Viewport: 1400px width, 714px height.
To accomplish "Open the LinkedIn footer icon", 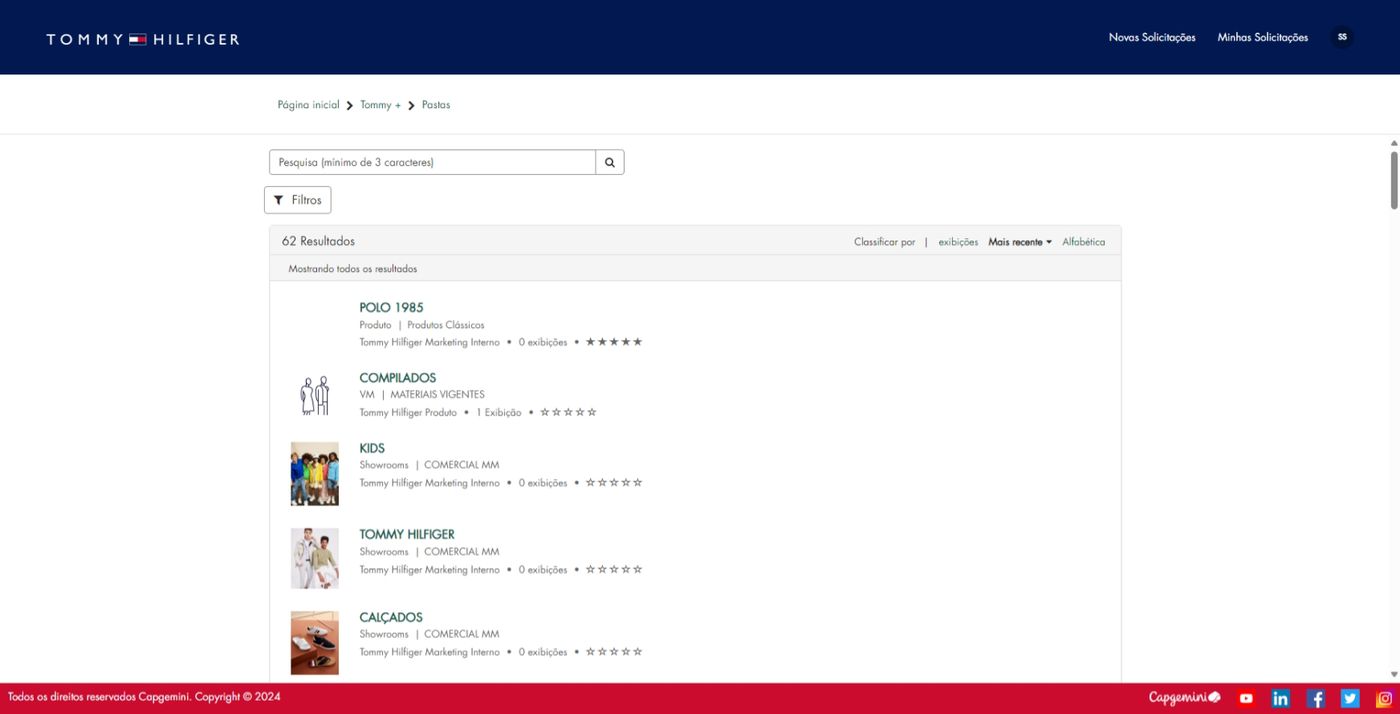I will click(1281, 698).
